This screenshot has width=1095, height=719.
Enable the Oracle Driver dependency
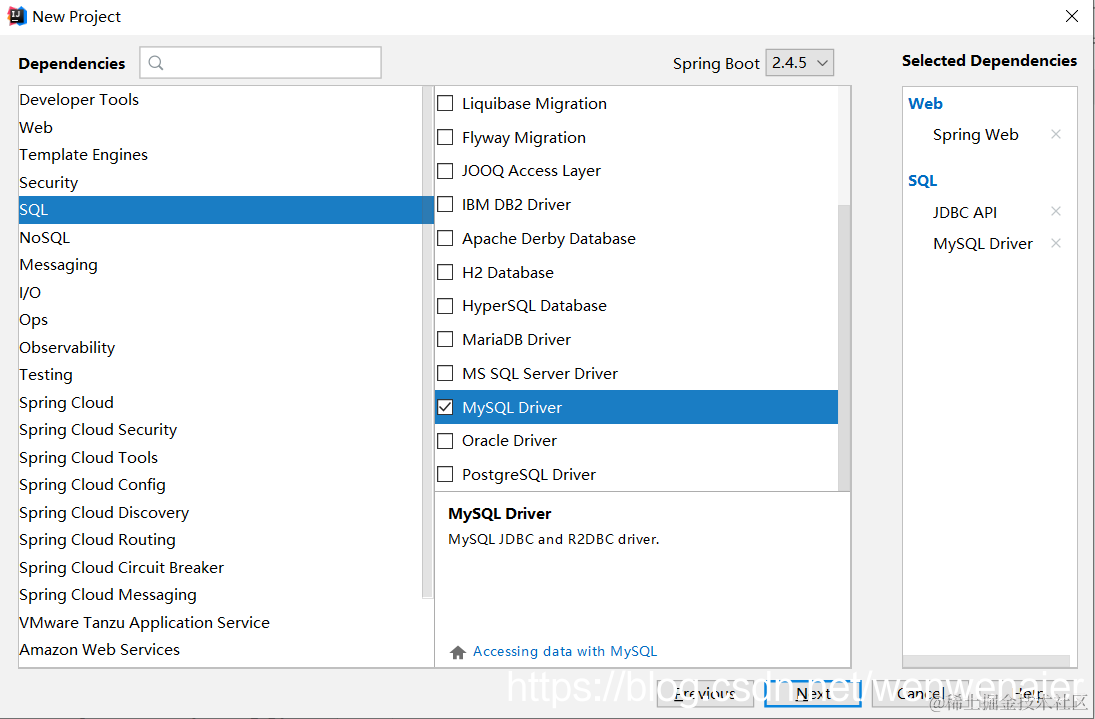pos(445,441)
